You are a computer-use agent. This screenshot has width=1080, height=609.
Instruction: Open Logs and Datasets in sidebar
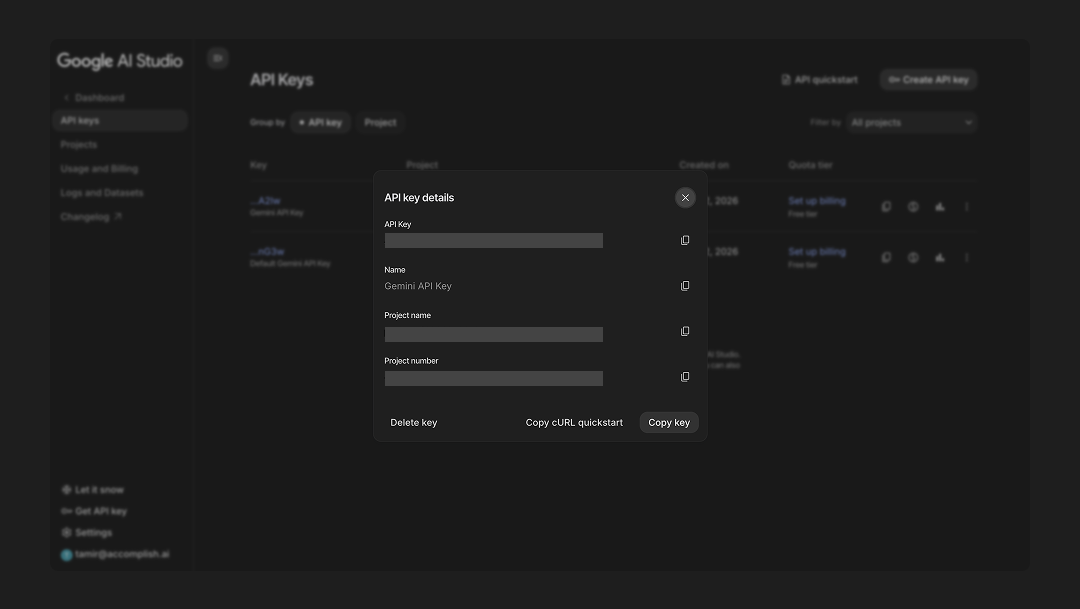tap(102, 193)
